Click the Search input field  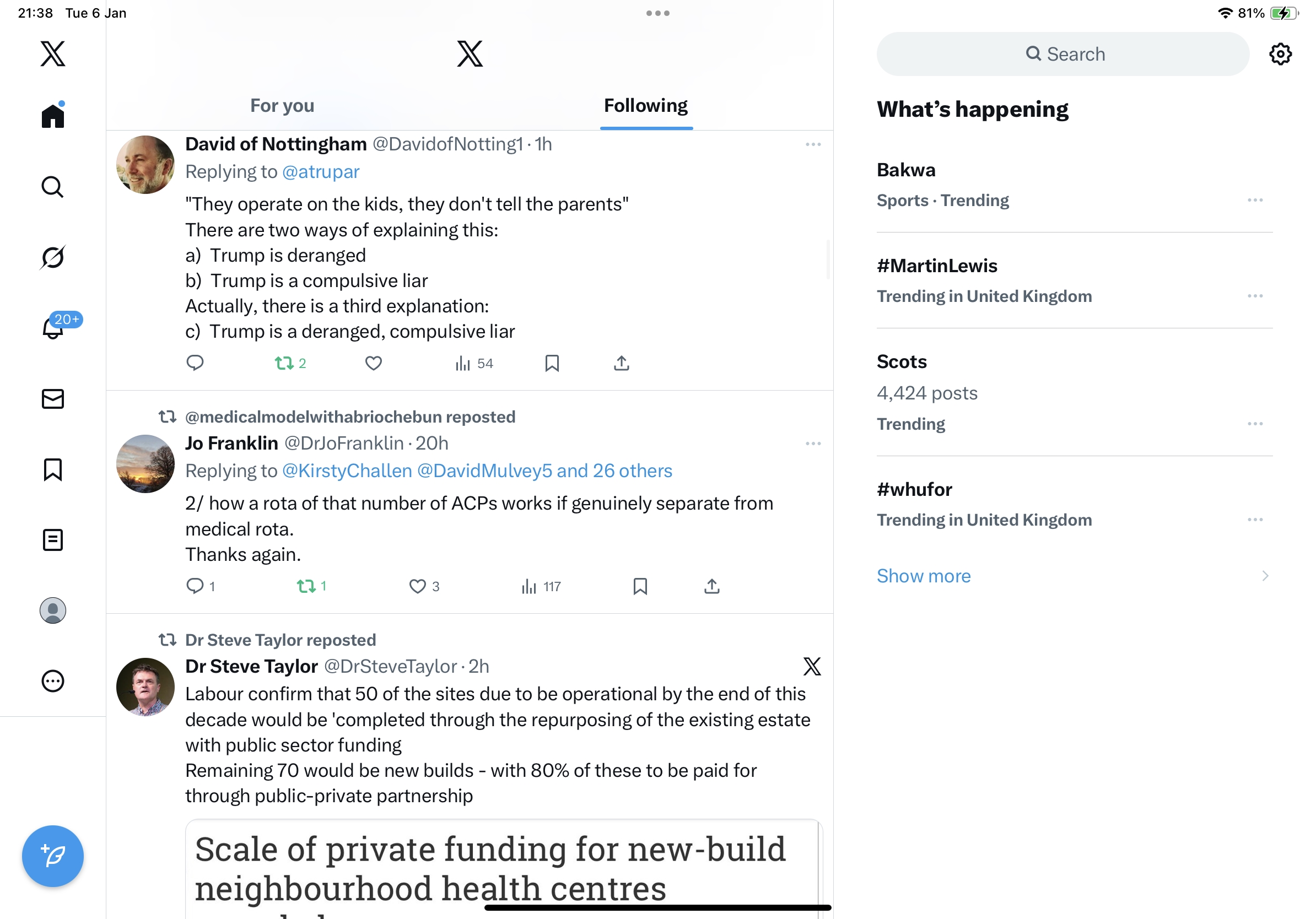[x=1062, y=55]
